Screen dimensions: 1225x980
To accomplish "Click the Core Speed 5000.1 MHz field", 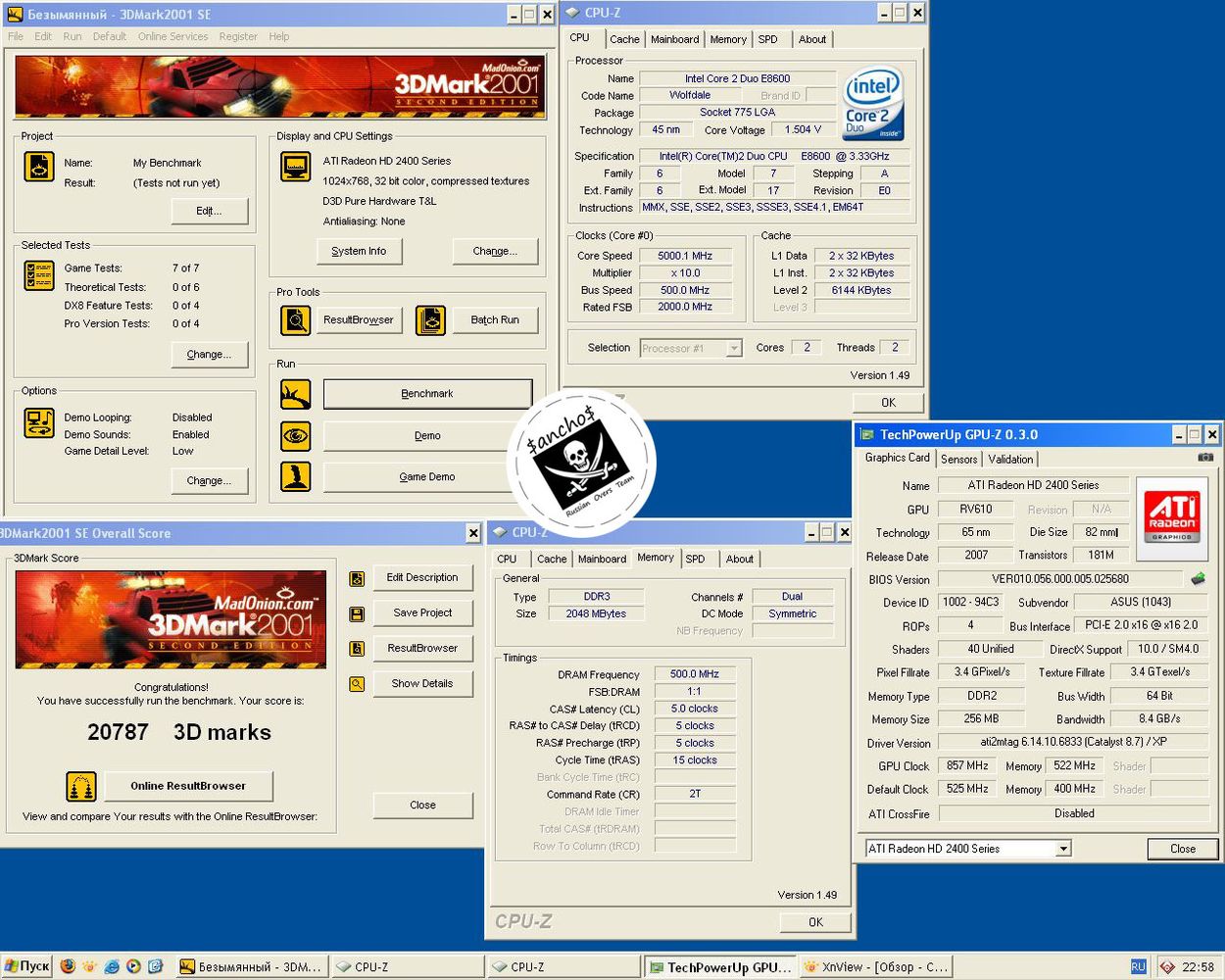I will pyautogui.click(x=685, y=256).
